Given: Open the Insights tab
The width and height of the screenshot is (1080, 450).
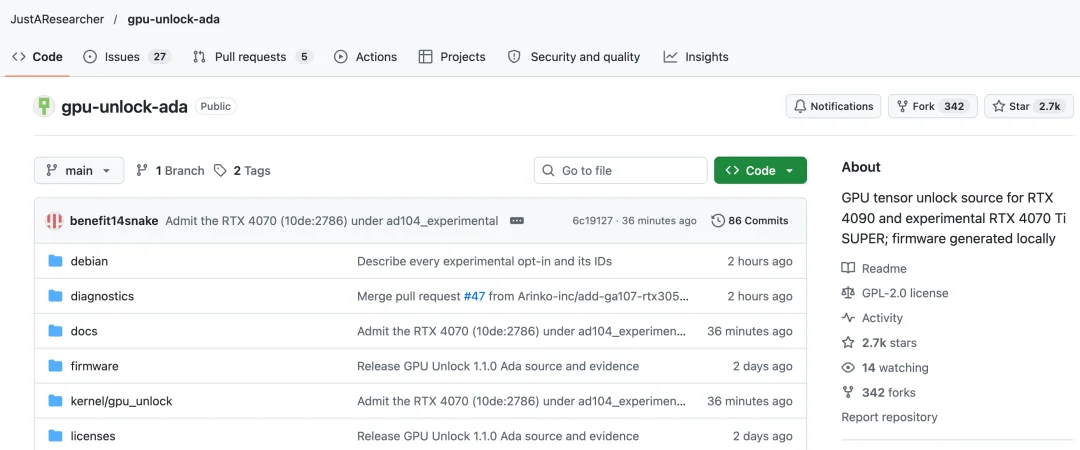Looking at the screenshot, I should point(696,57).
